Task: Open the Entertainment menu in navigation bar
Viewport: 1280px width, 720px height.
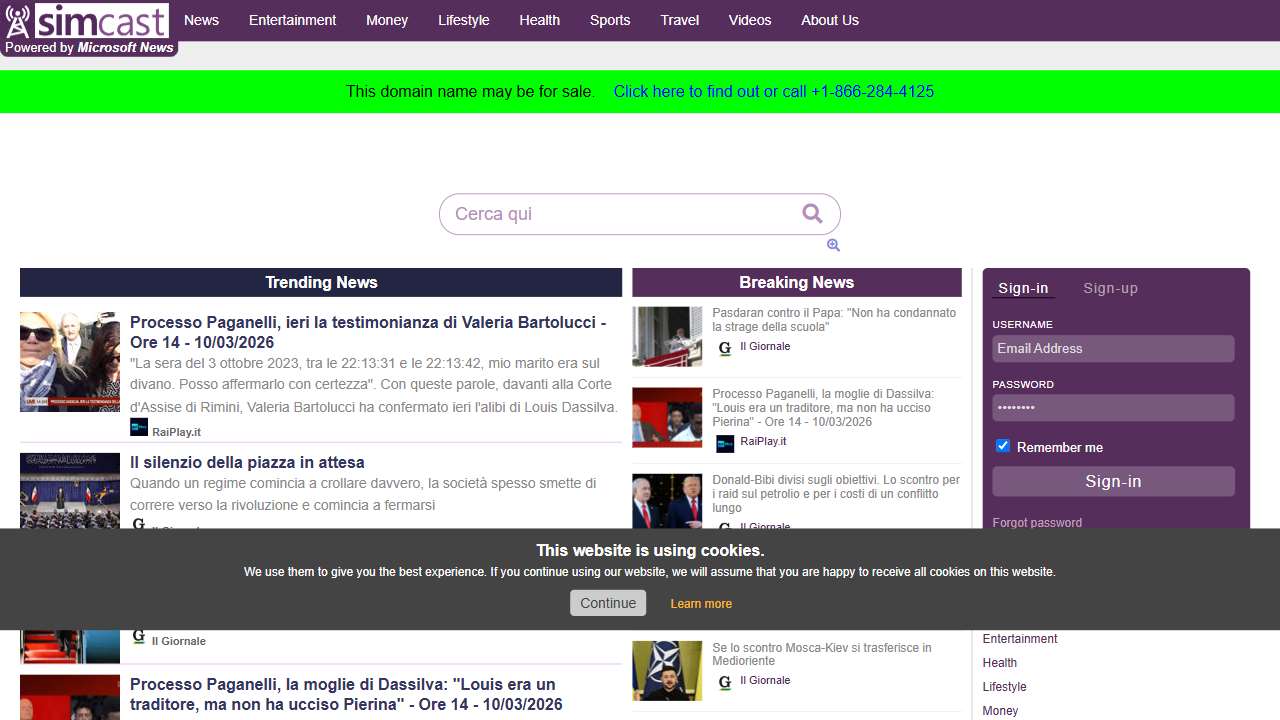Action: click(x=292, y=20)
